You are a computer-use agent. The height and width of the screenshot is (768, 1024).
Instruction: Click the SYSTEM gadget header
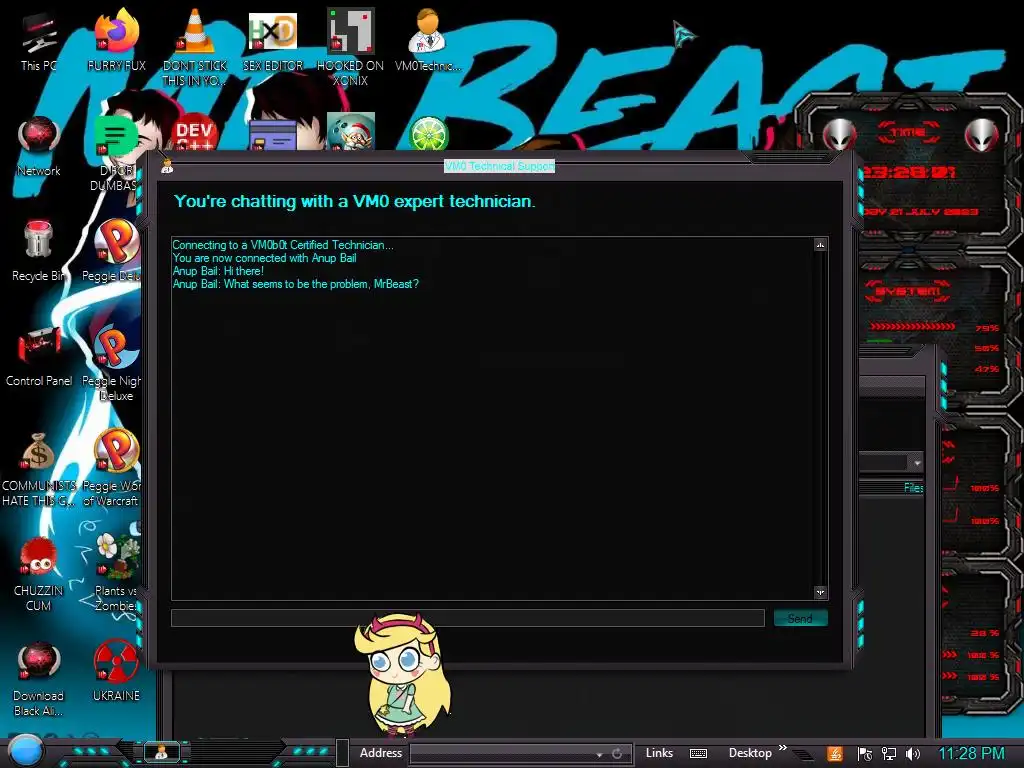click(908, 291)
